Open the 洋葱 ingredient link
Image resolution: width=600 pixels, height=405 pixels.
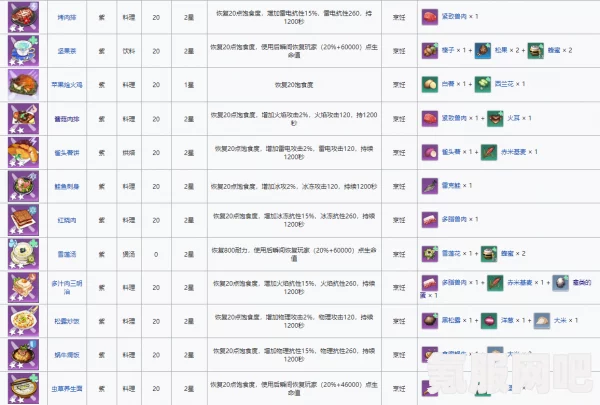[x=507, y=320]
